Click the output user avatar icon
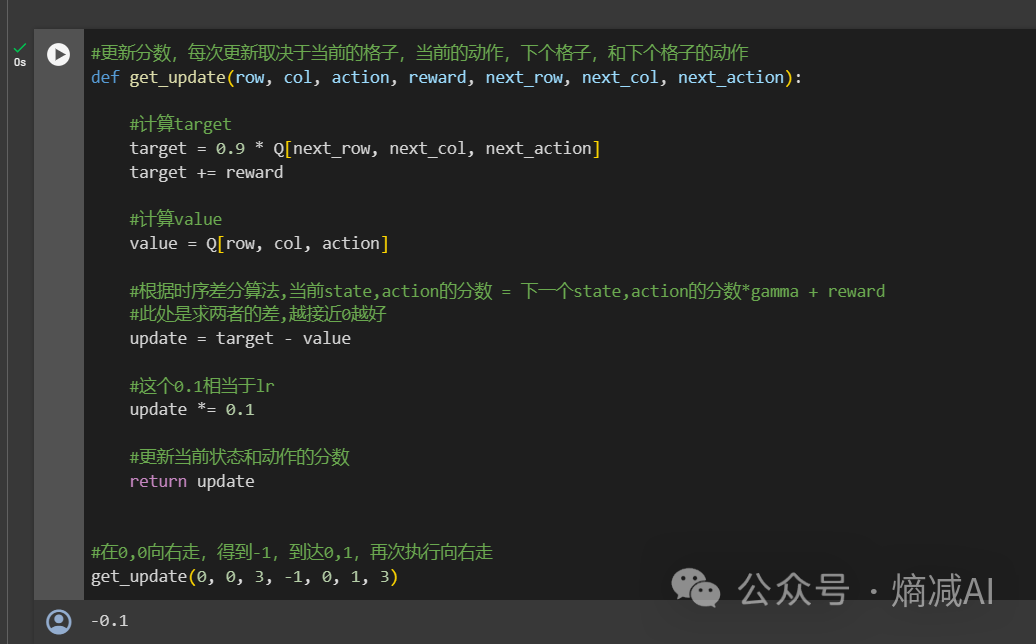Image resolution: width=1036 pixels, height=644 pixels. 59,622
